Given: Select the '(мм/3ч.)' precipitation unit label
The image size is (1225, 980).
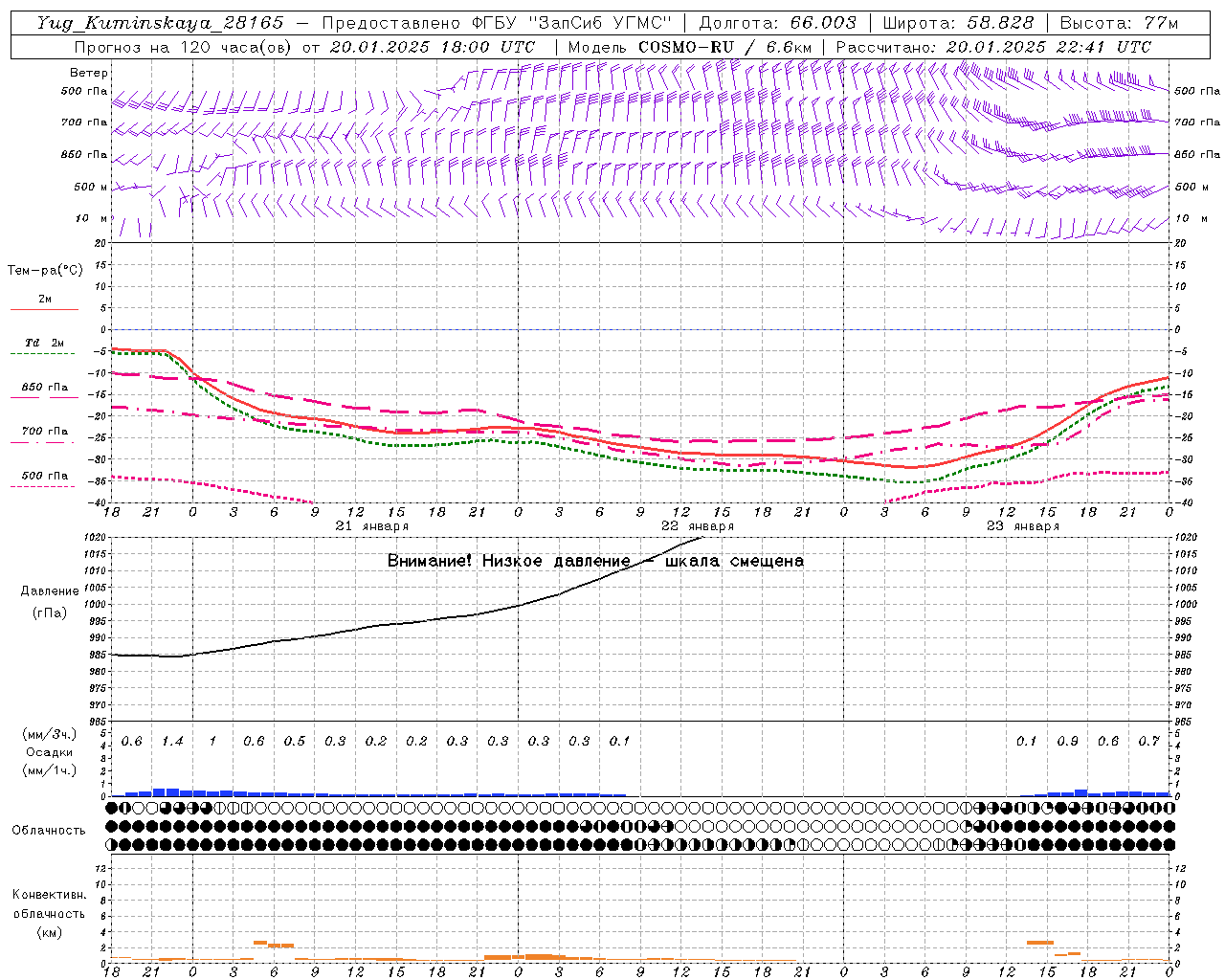Looking at the screenshot, I should point(50,734).
